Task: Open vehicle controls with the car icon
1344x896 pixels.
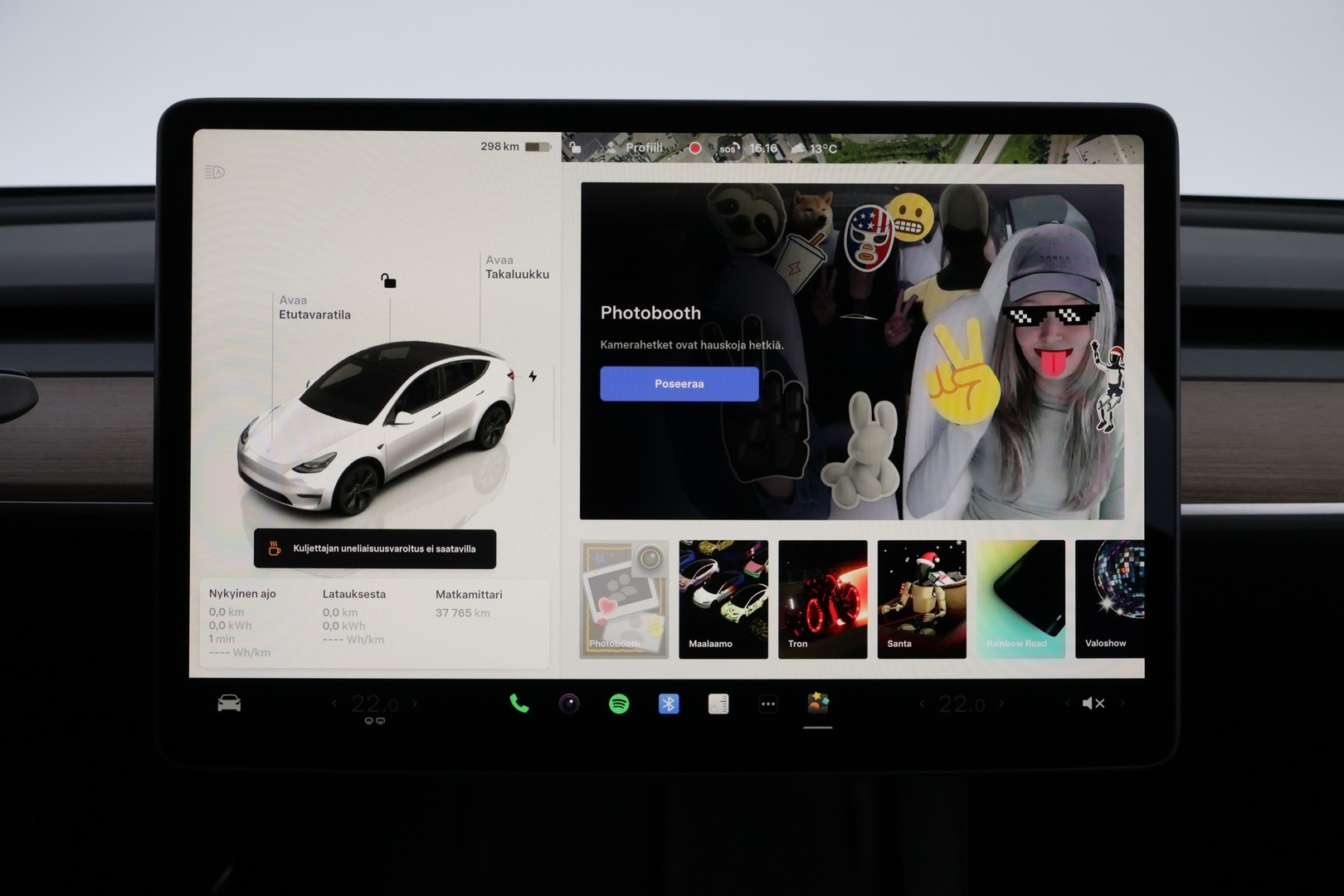Action: (x=229, y=704)
